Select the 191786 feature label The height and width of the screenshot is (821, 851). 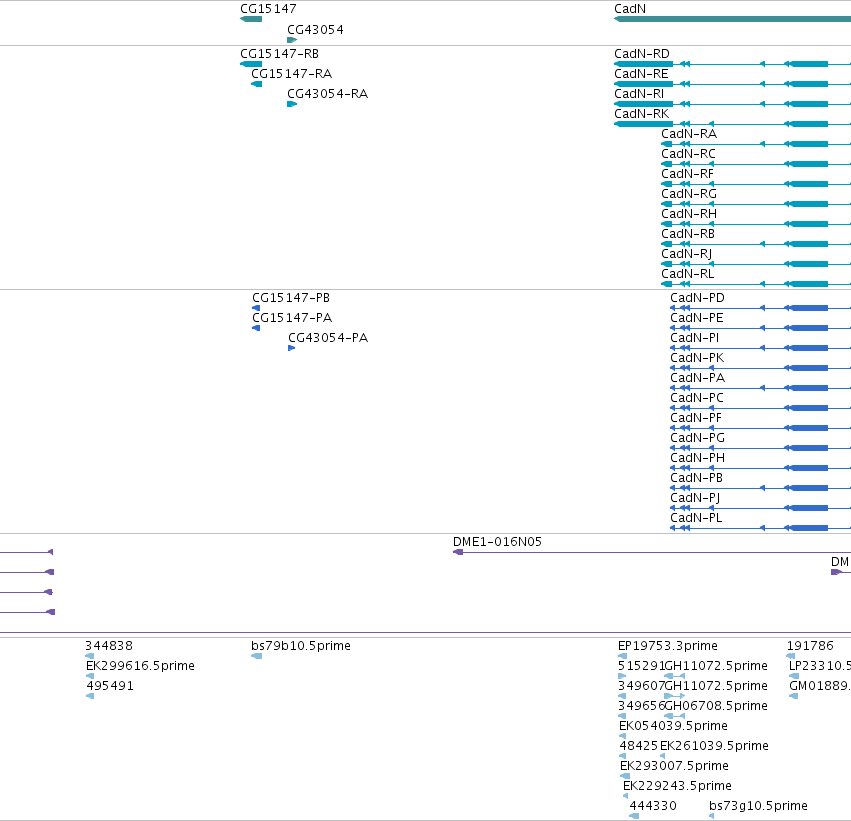[810, 646]
